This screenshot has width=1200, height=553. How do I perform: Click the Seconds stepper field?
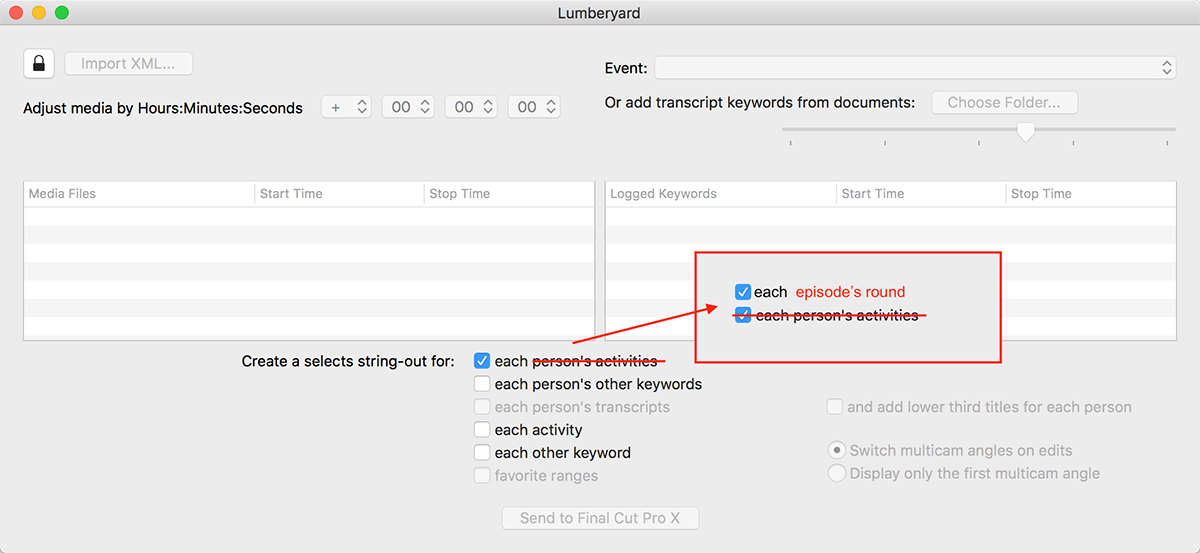pos(533,106)
